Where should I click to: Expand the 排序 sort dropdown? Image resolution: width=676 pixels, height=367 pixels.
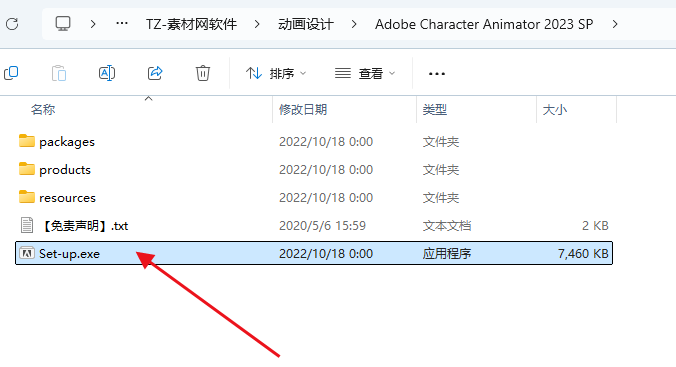276,73
